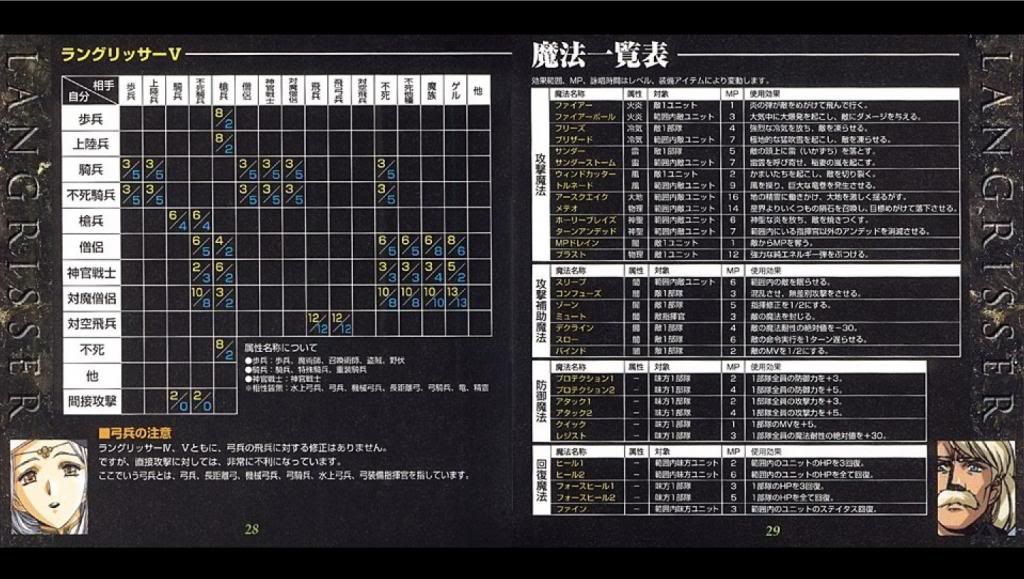
Task: Click the '回復魔法' category label
Action: (x=540, y=480)
